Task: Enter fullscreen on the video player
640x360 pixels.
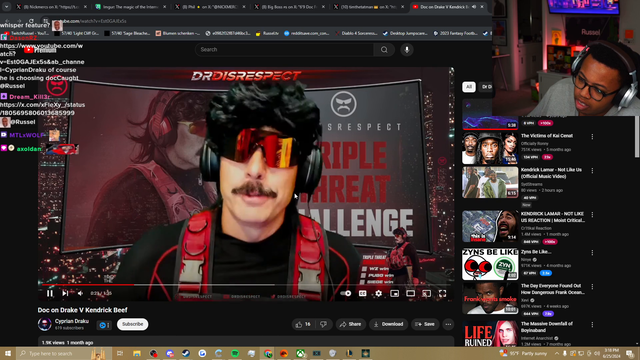Action: [442, 293]
